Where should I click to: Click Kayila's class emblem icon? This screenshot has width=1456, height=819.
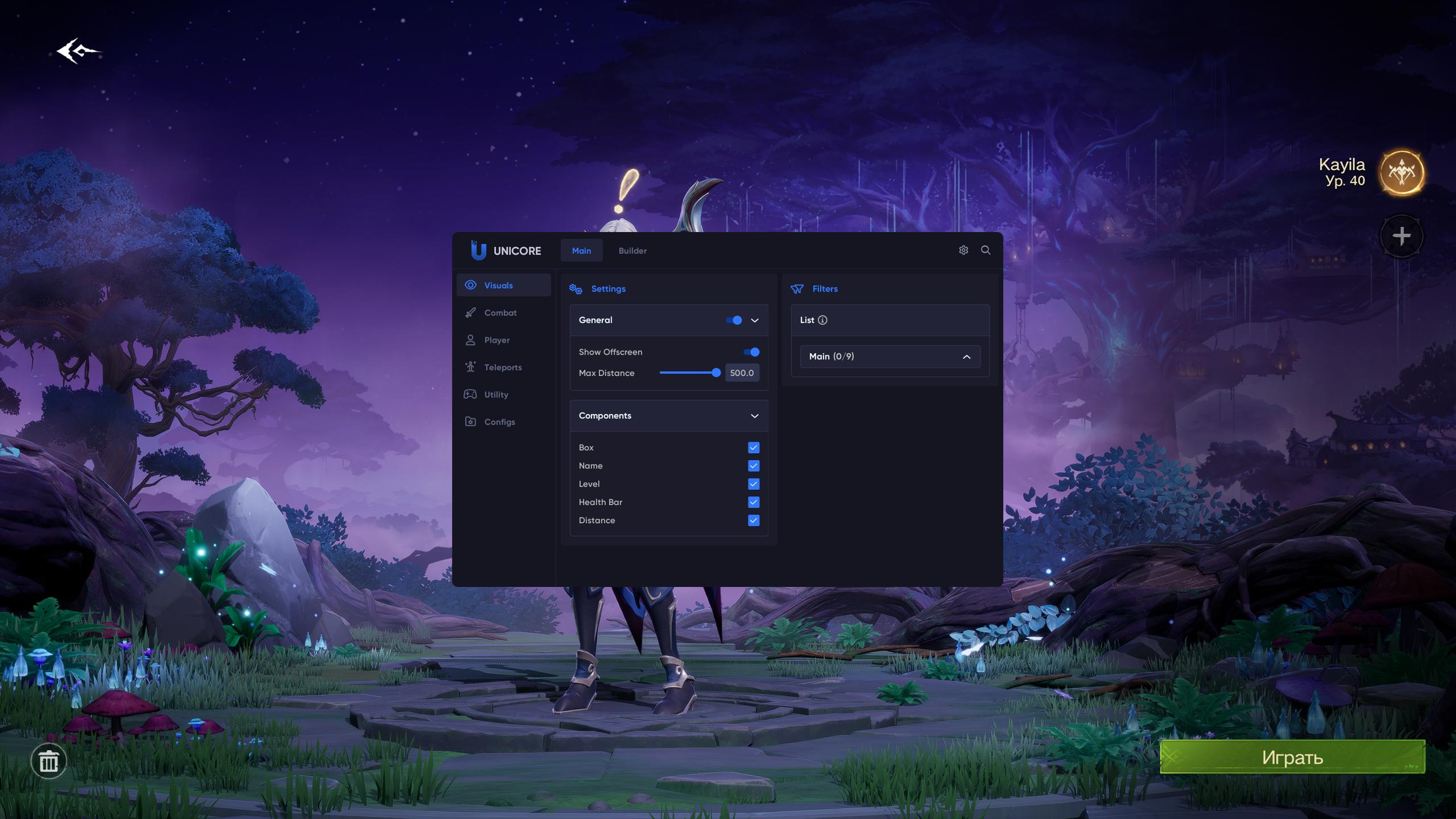coord(1401,173)
